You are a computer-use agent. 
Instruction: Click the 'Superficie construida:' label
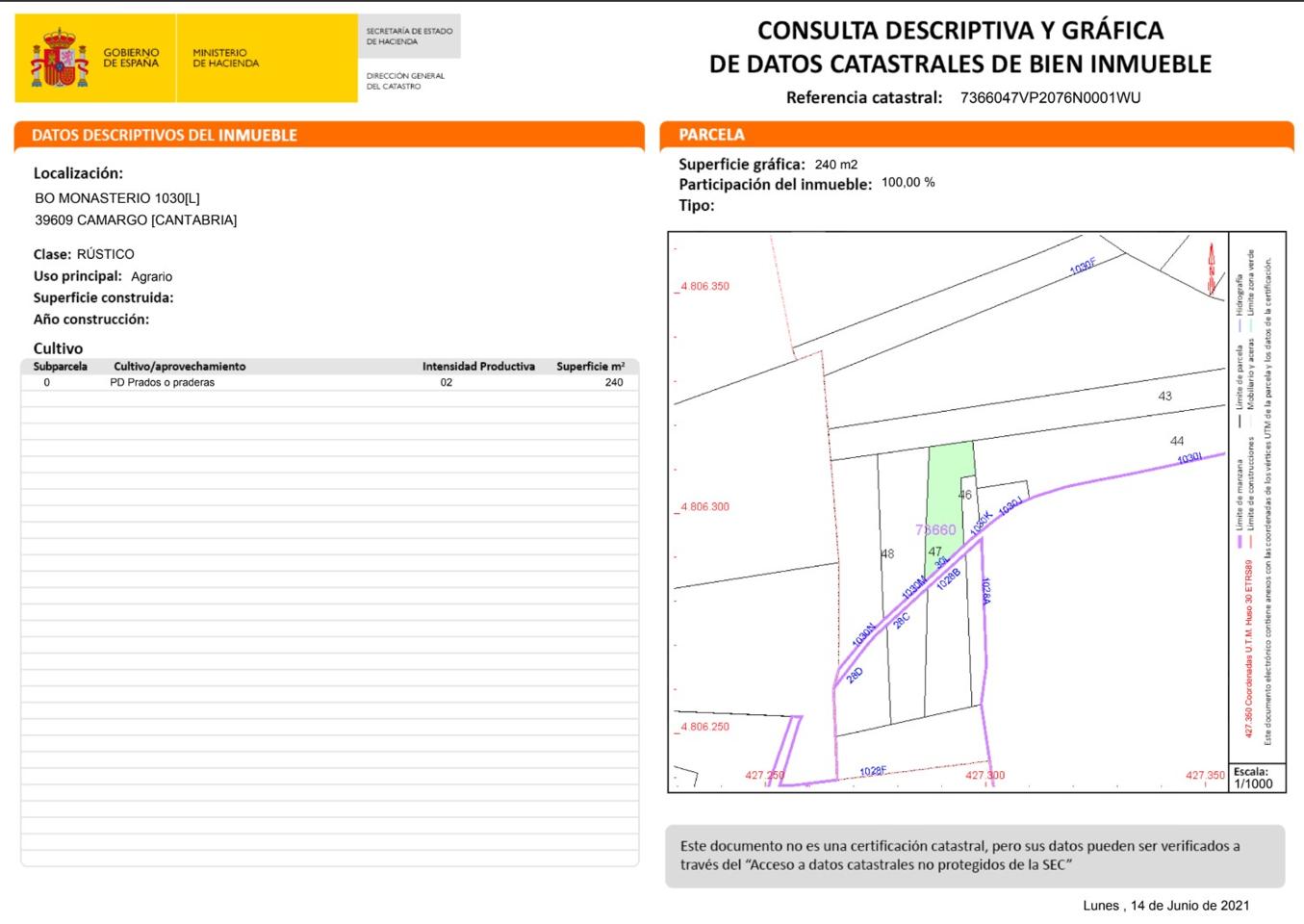point(103,297)
